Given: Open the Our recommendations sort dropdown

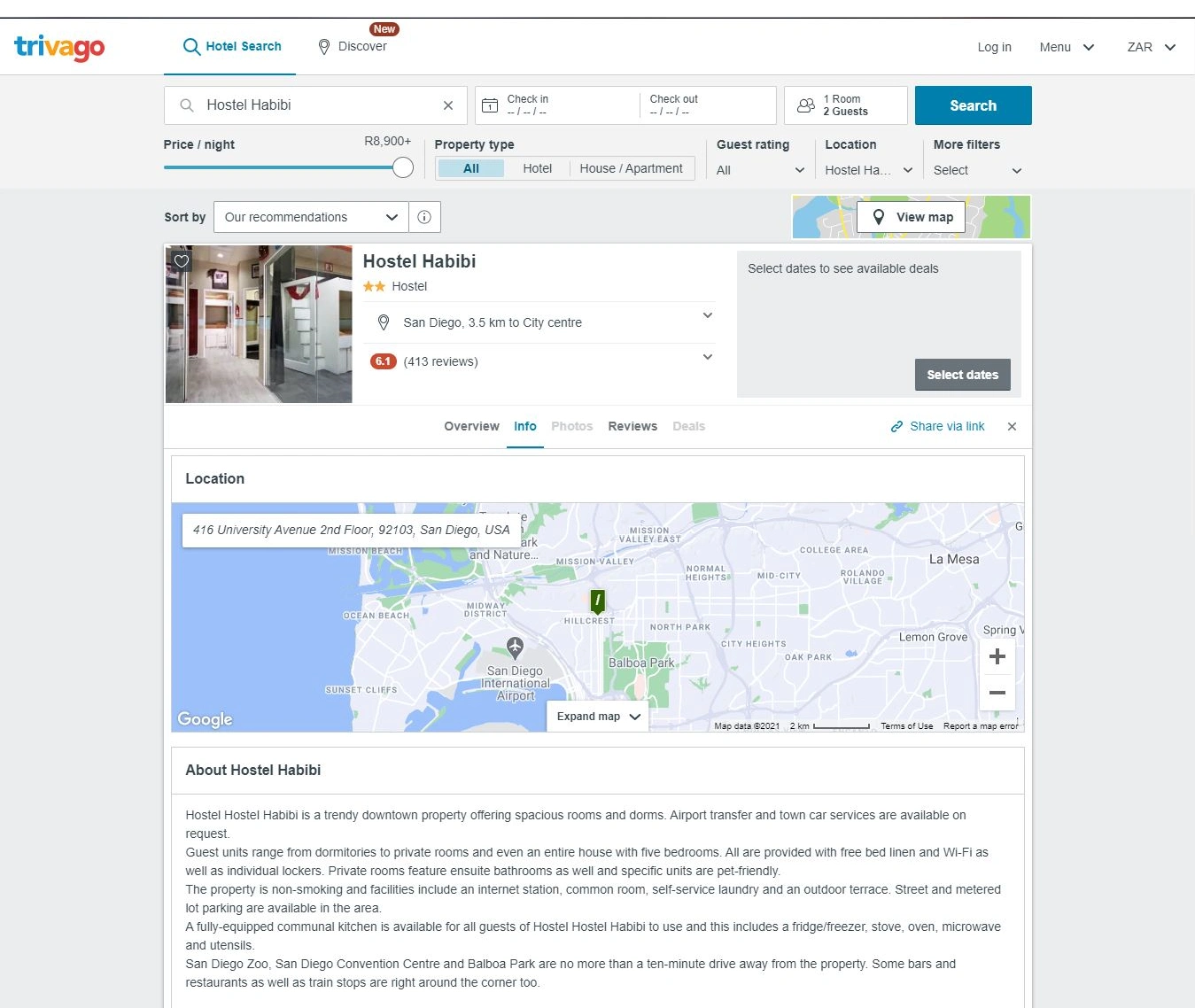Looking at the screenshot, I should pos(311,217).
